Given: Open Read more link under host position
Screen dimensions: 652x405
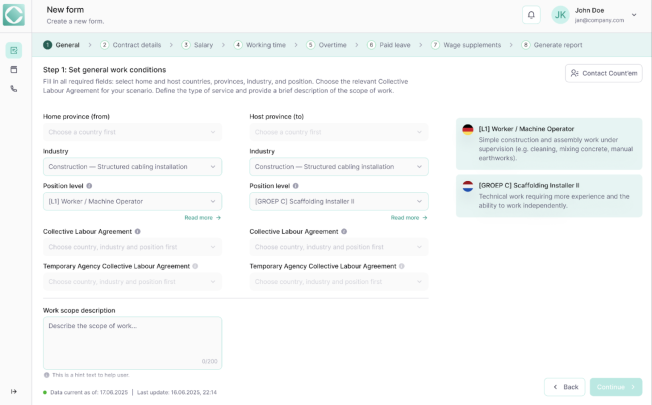Looking at the screenshot, I should point(405,217).
